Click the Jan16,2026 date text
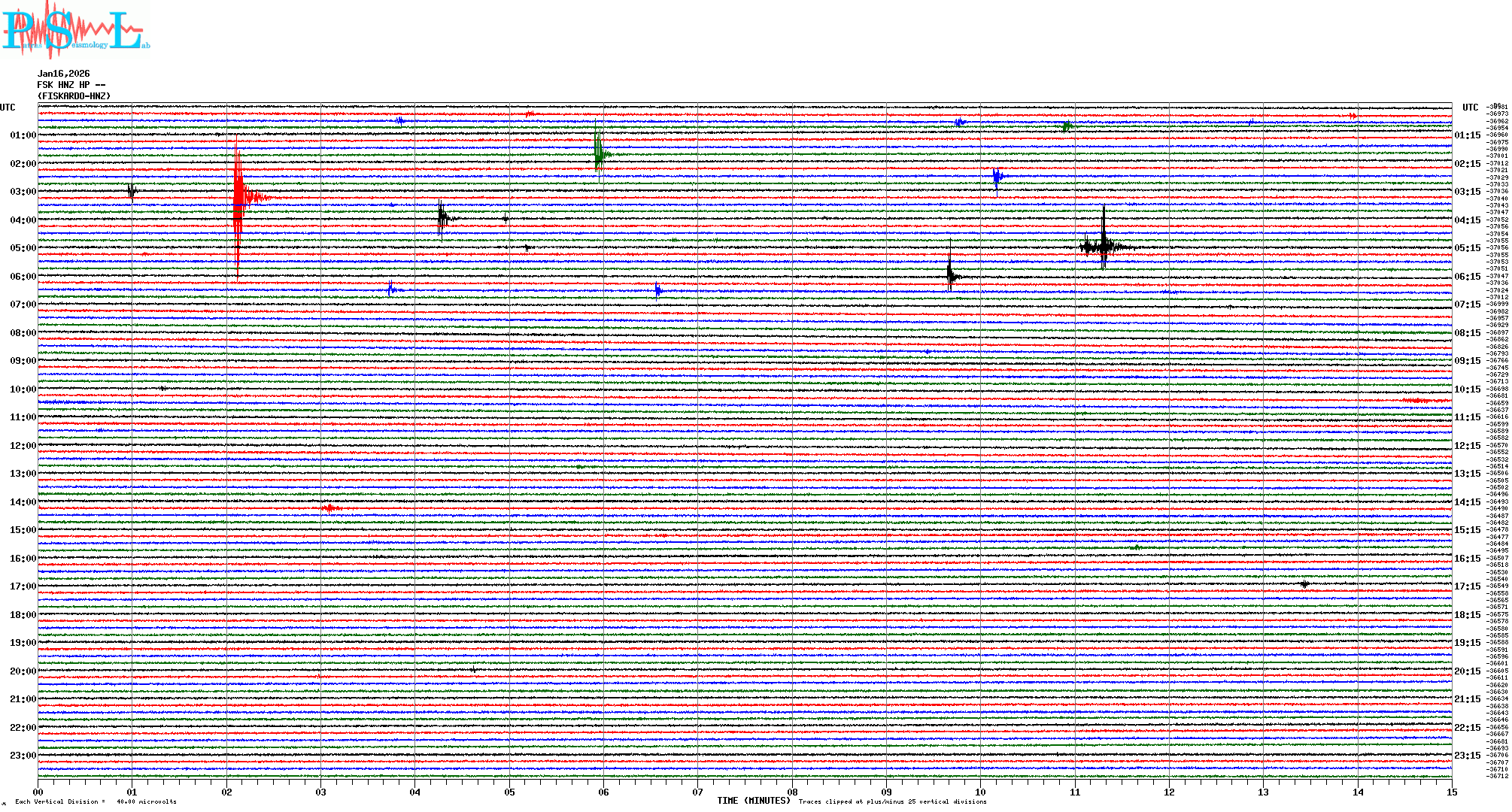The height and width of the screenshot is (812, 1512). tap(63, 74)
